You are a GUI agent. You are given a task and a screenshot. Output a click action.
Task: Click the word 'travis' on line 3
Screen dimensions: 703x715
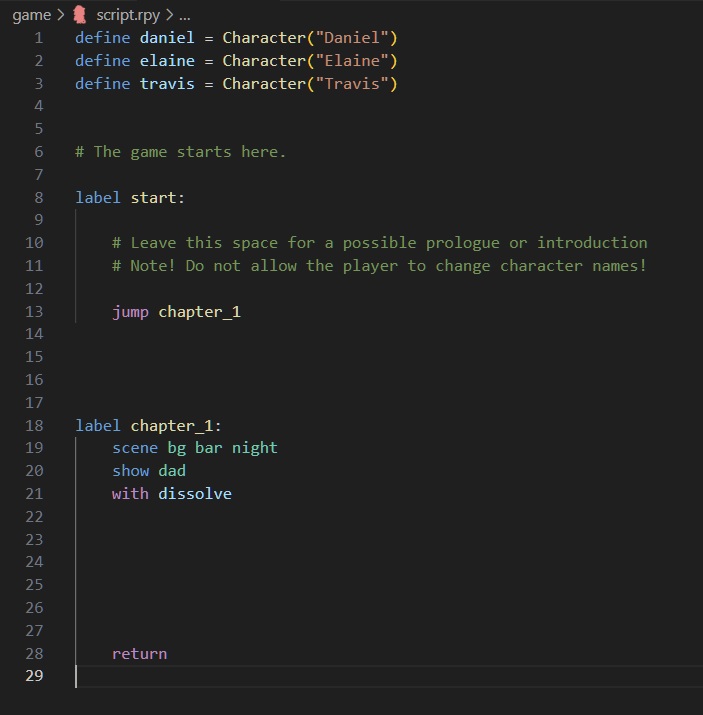(x=167, y=84)
